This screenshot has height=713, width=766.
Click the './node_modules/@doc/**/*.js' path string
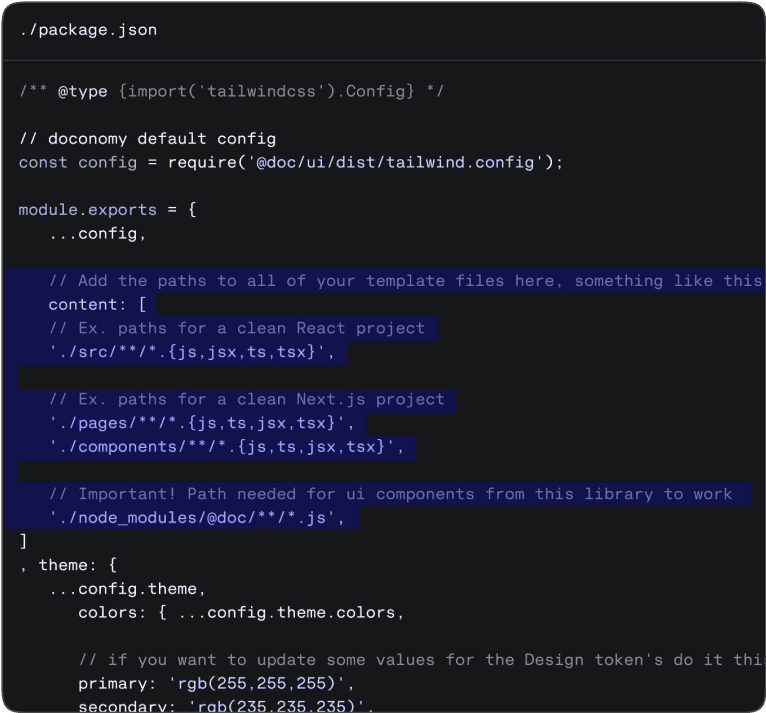tap(201, 518)
